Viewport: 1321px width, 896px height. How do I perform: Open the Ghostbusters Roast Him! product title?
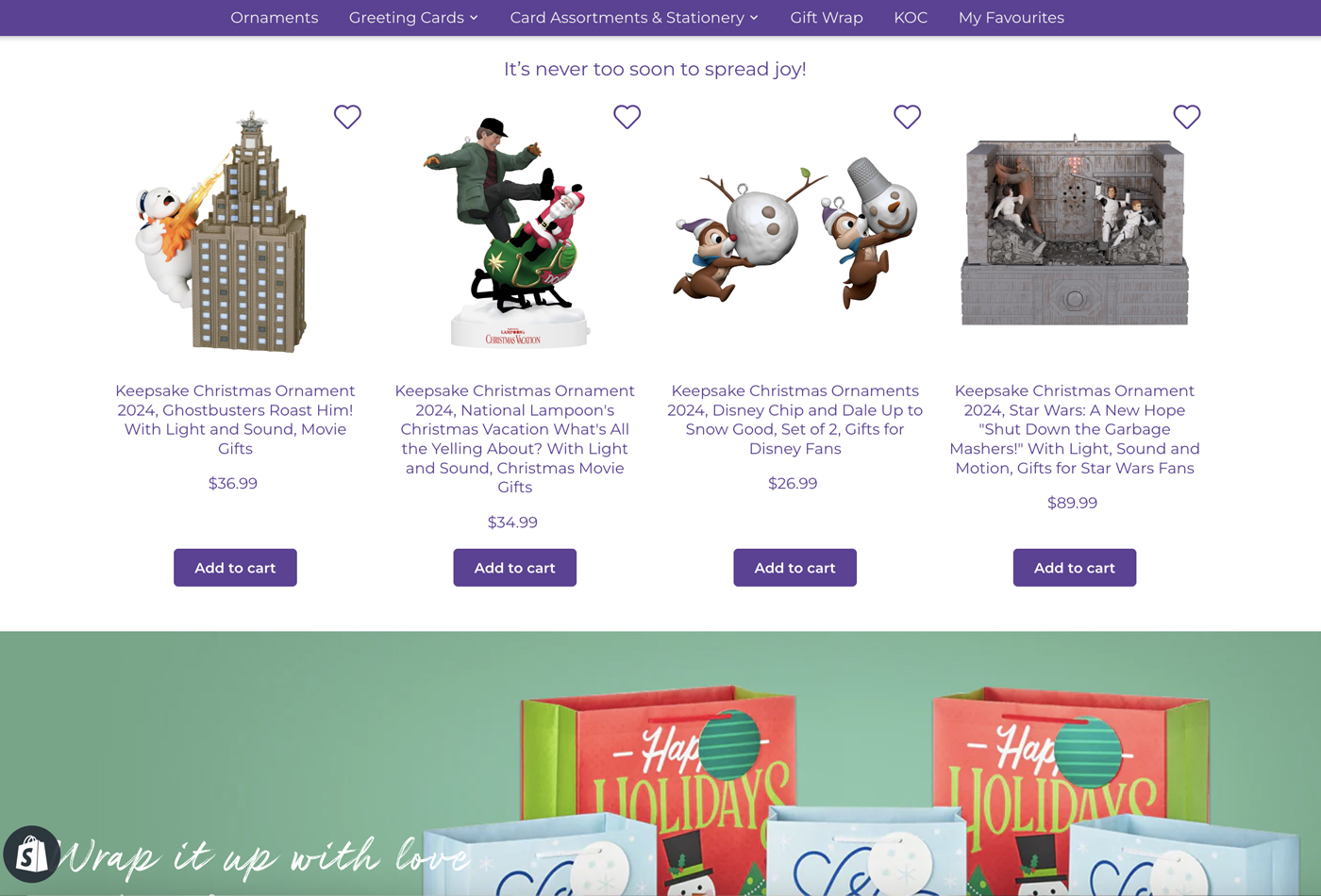[x=235, y=420]
